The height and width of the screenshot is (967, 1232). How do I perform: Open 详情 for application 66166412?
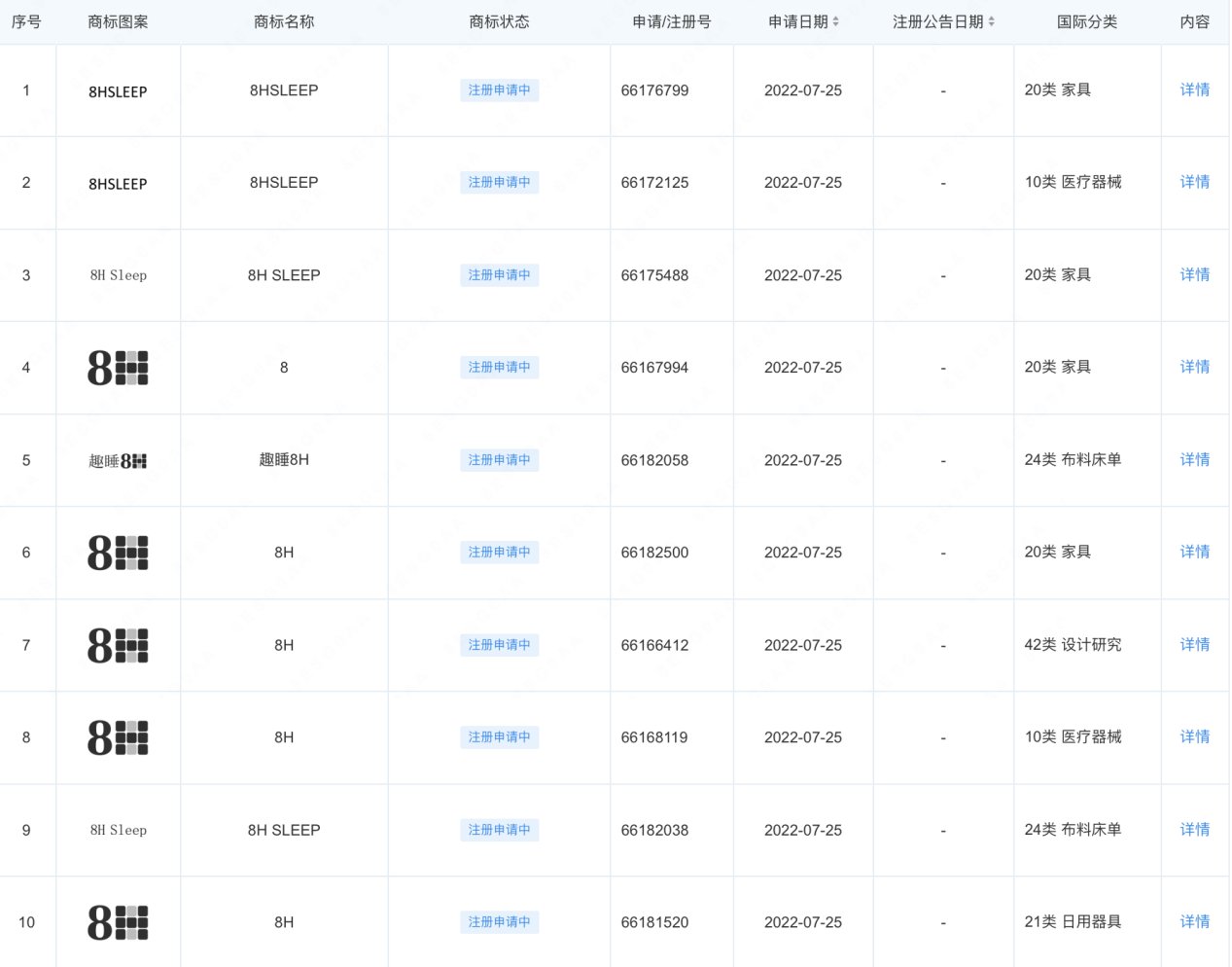click(1194, 644)
